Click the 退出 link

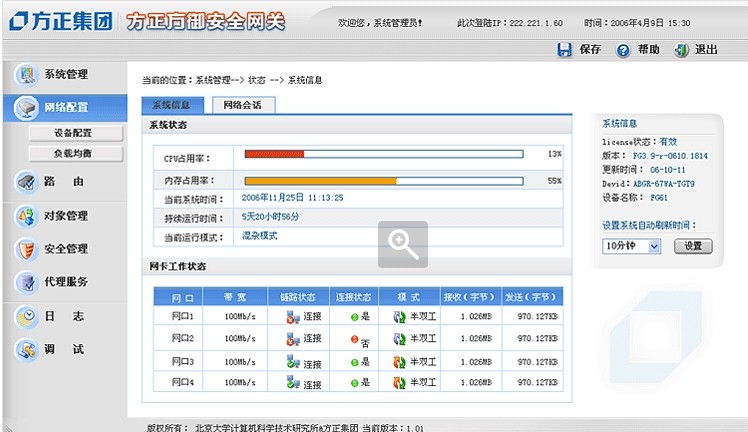(706, 50)
